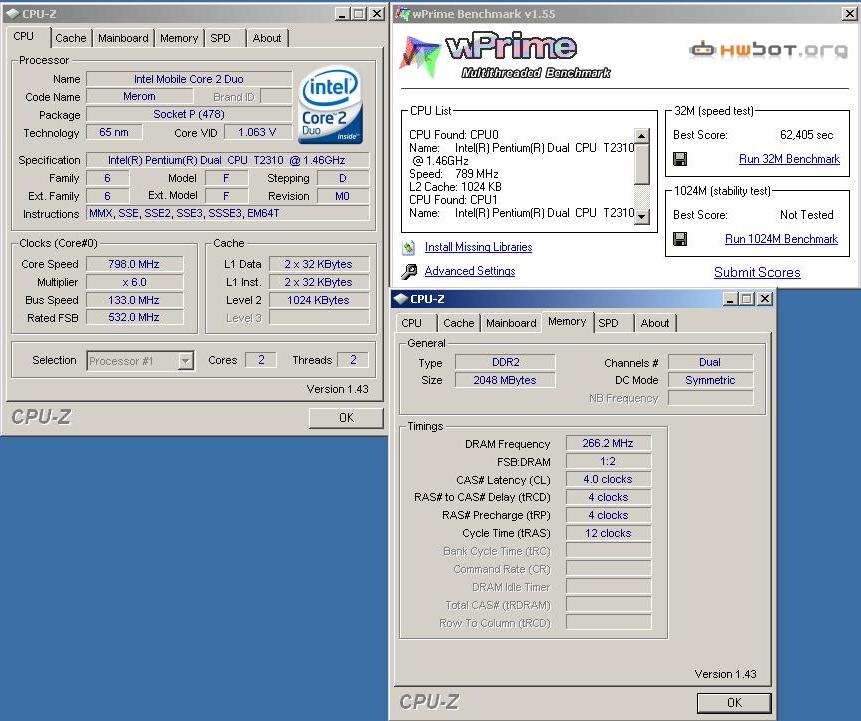
Task: Click the Core VID value 1.063 V
Action: click(x=257, y=132)
